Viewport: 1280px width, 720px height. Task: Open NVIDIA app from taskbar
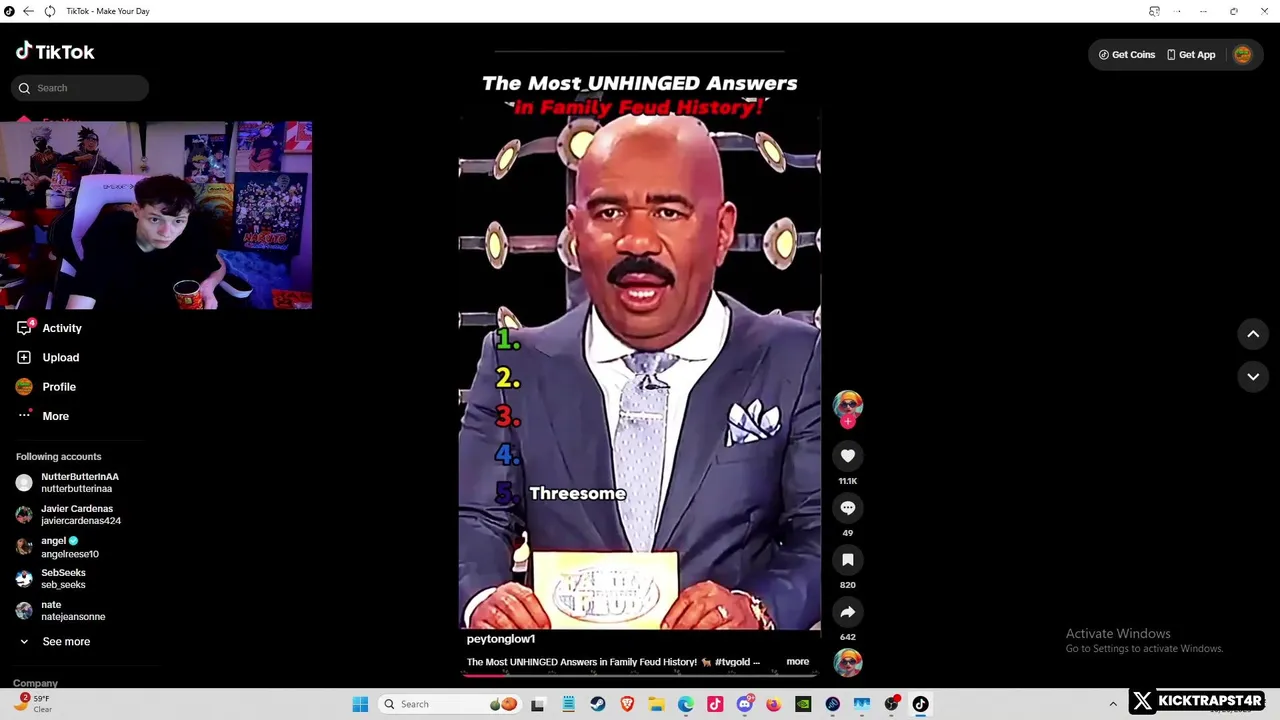click(803, 704)
